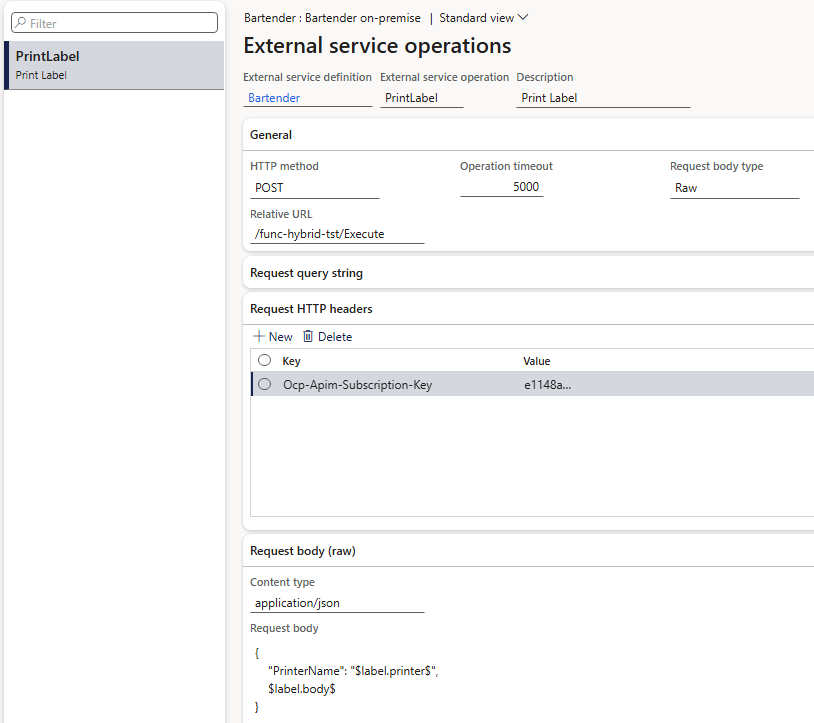
Task: Collapse the Request query string section
Action: [x=306, y=272]
